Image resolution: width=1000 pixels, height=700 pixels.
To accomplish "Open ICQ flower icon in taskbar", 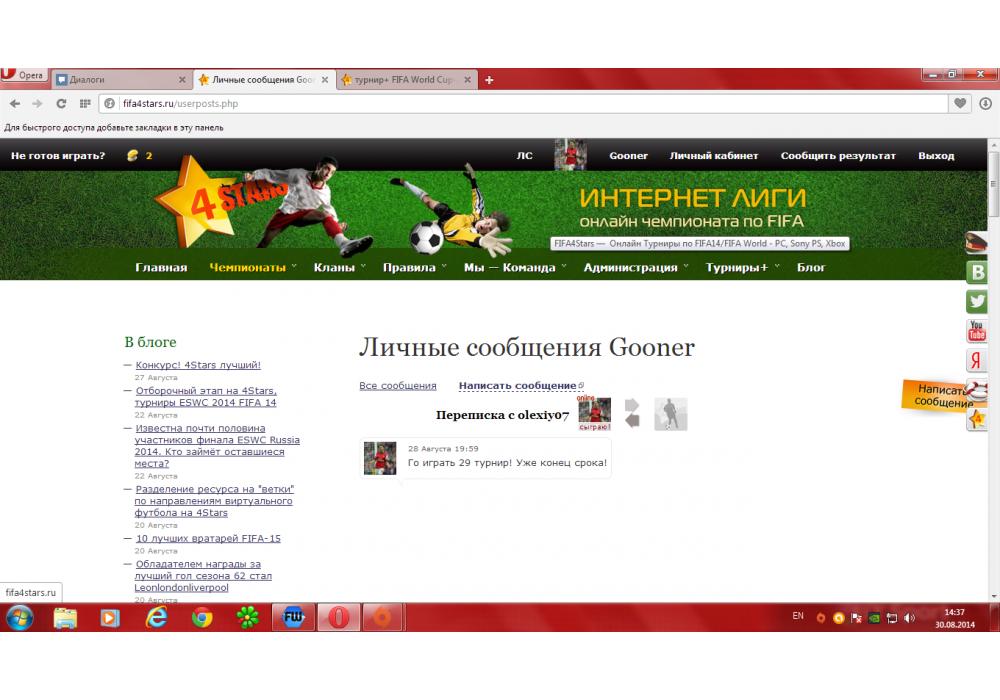I will click(x=247, y=618).
